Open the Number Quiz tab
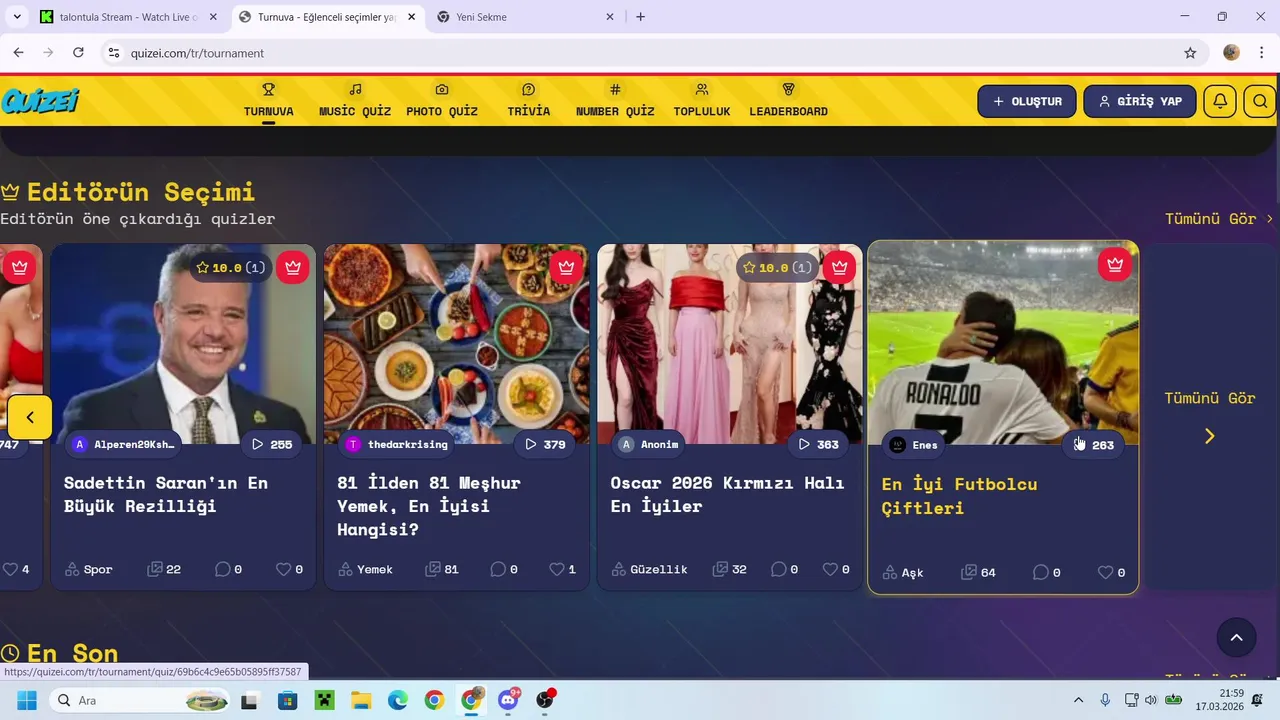This screenshot has width=1280, height=720. [615, 101]
